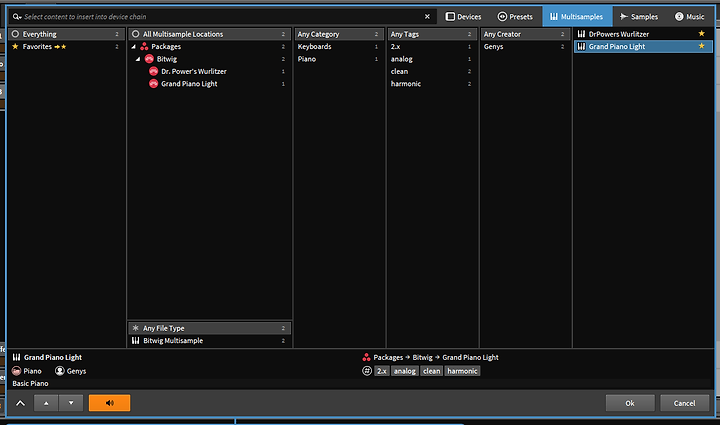The width and height of the screenshot is (720, 425).
Task: Filter by Keyboards category
Action: tap(338, 46)
